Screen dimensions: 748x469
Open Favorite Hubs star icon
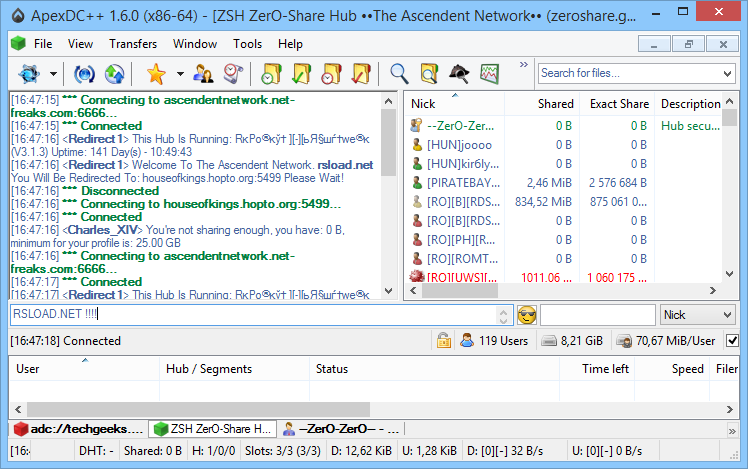[x=156, y=74]
